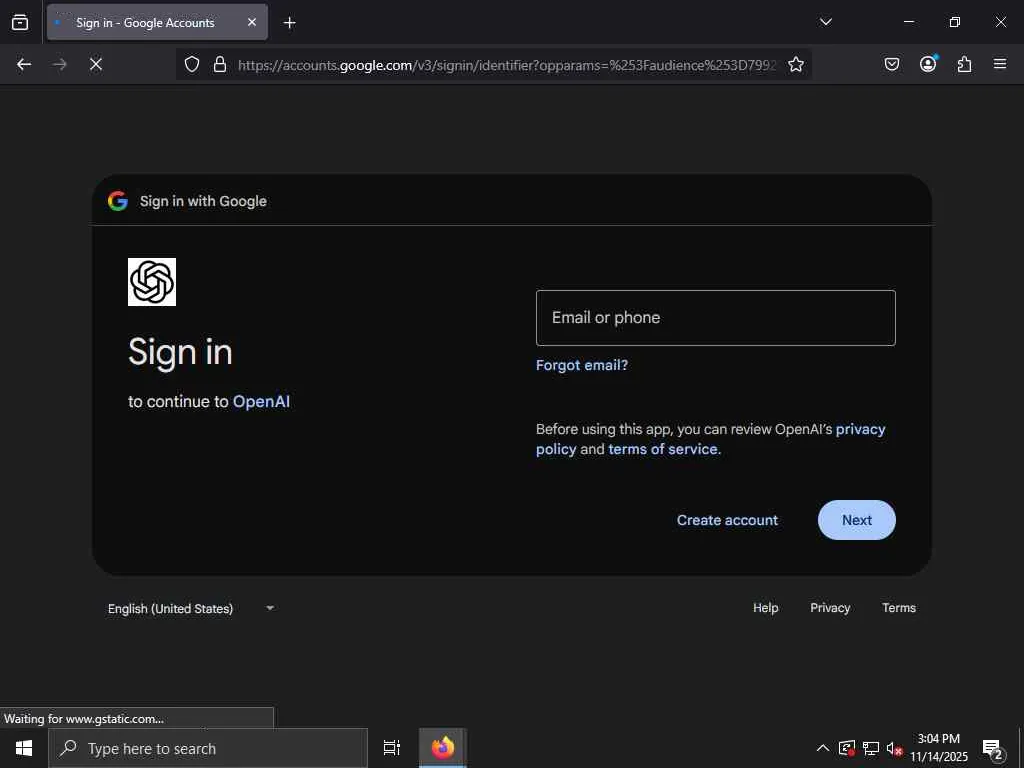The width and height of the screenshot is (1024, 768).
Task: Expand the list all tabs chevron
Action: click(x=825, y=22)
